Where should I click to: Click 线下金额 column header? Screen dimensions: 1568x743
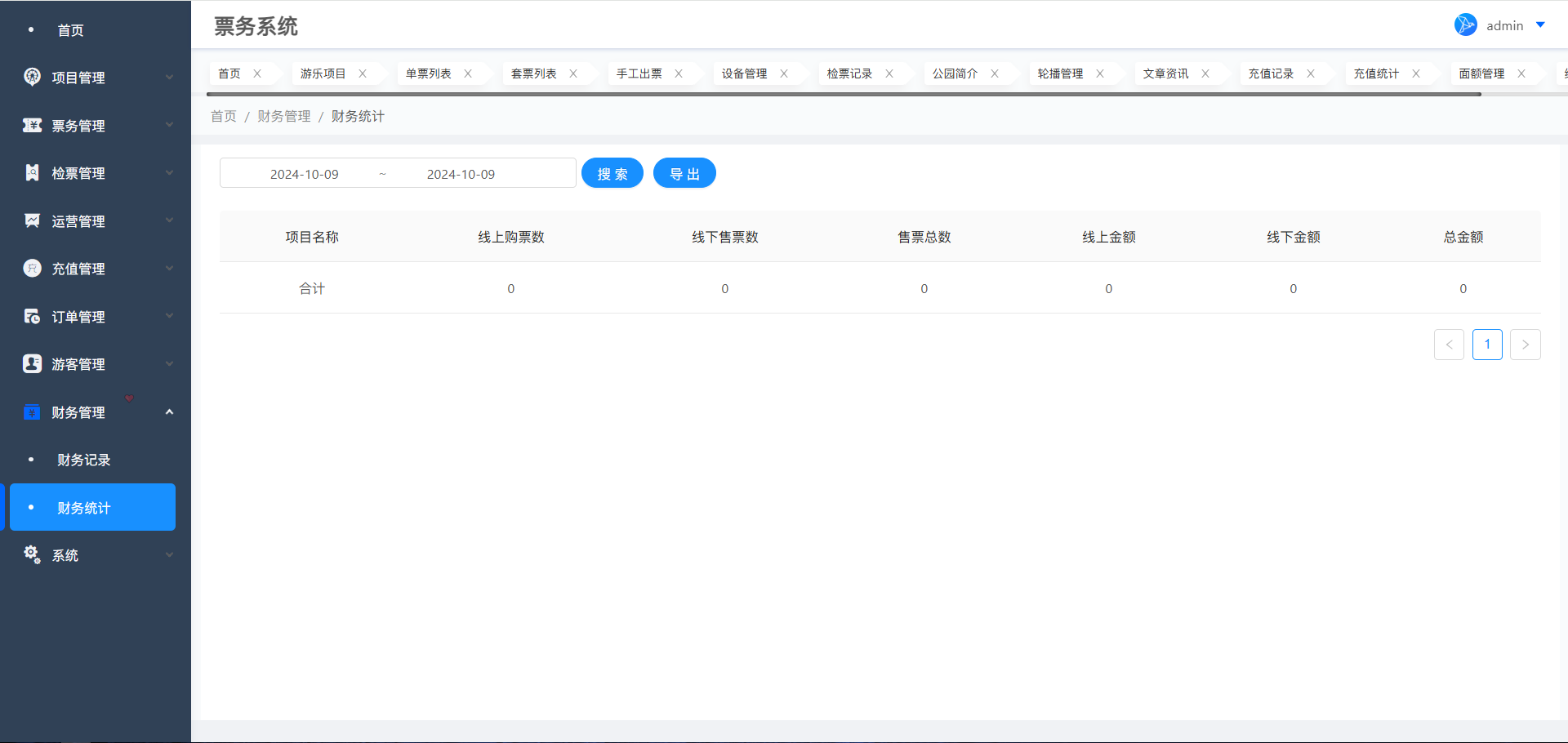coord(1294,237)
